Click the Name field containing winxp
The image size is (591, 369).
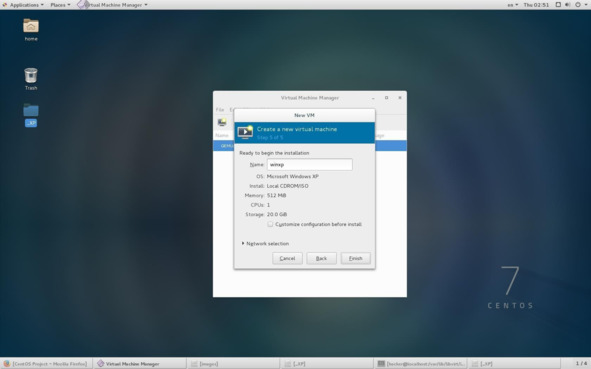[310, 165]
